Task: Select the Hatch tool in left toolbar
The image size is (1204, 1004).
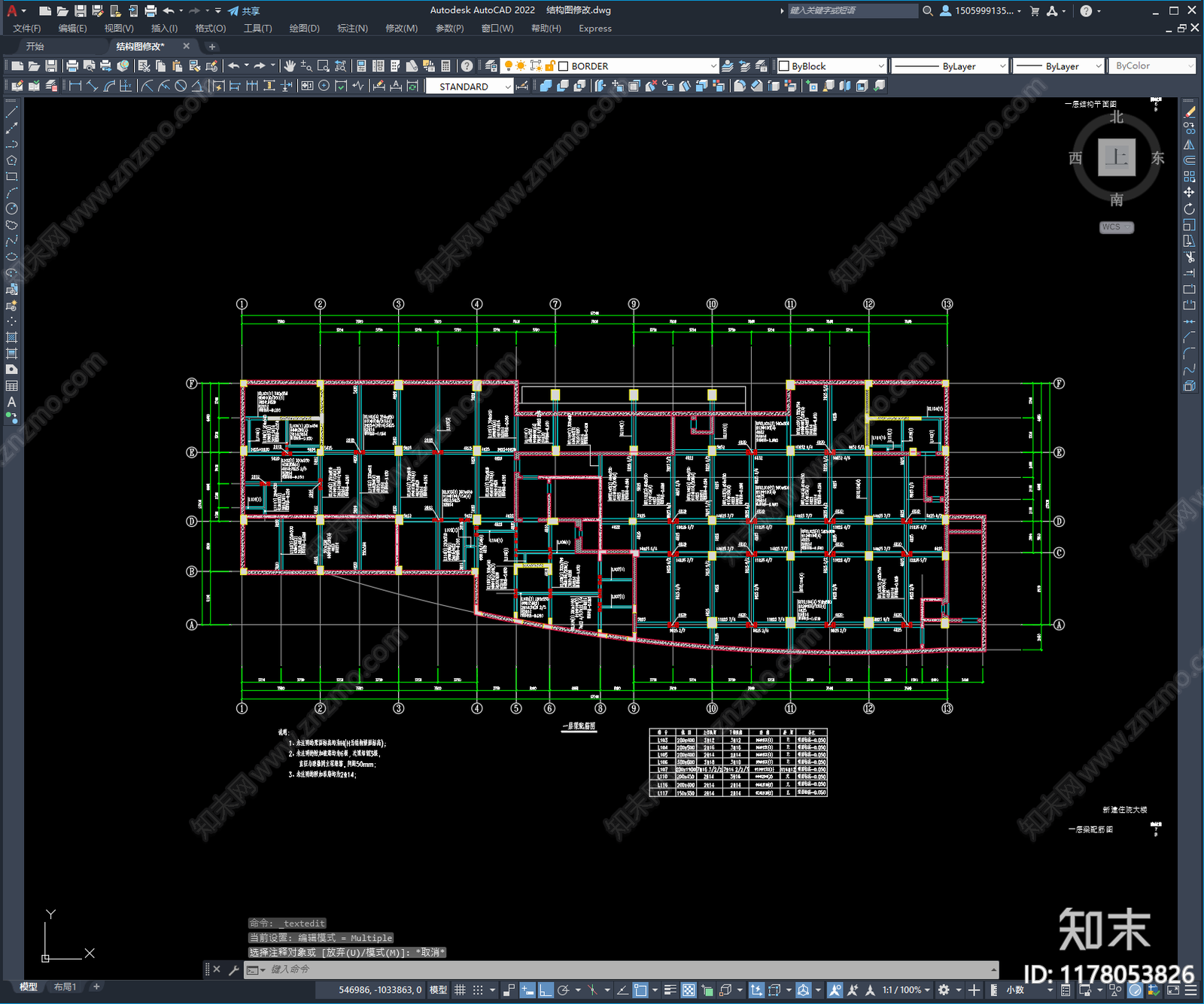Action: [x=12, y=337]
